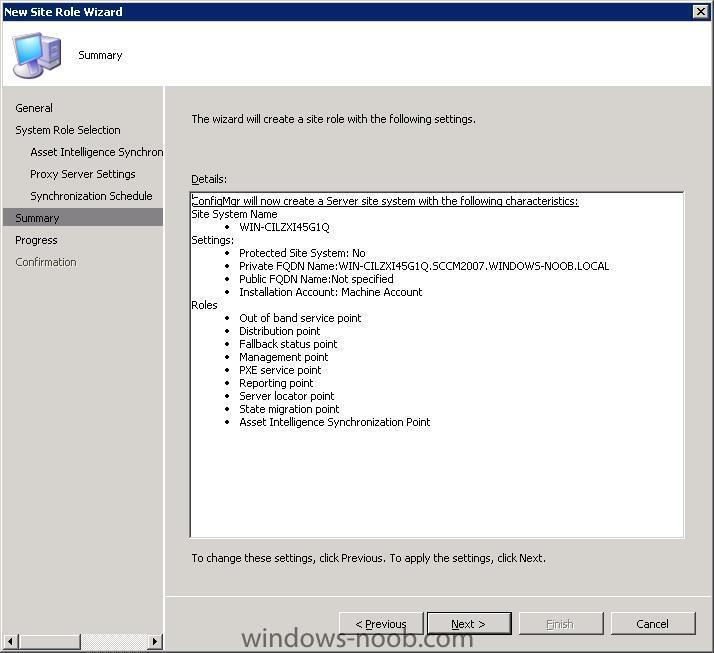This screenshot has height=653, width=714.
Task: Click the Details: label
Action: [209, 179]
